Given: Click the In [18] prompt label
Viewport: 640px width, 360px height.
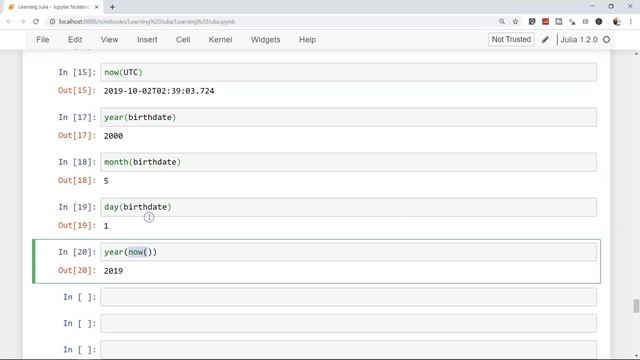Looking at the screenshot, I should 77,162.
